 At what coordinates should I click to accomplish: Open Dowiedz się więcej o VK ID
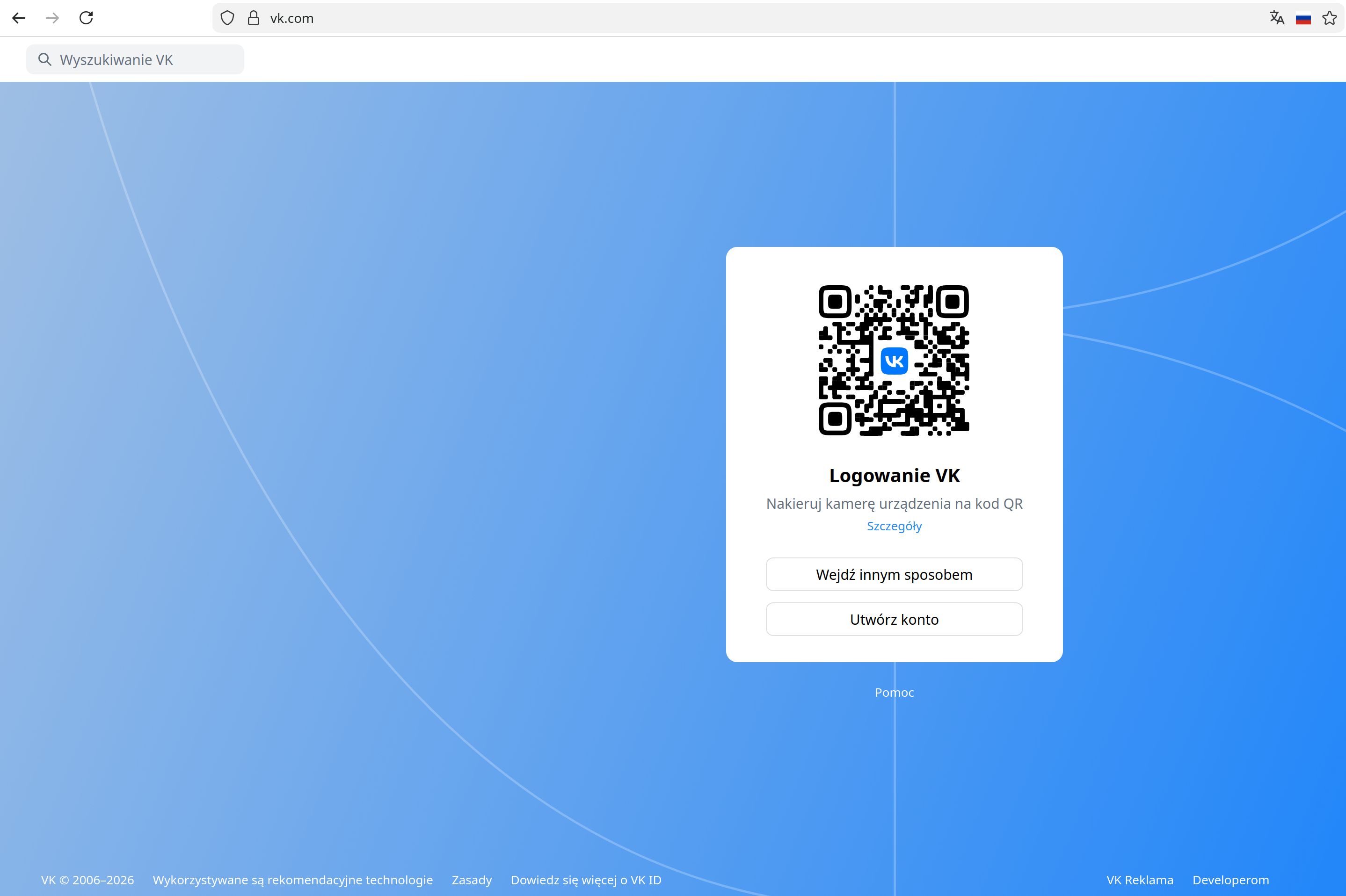(586, 880)
